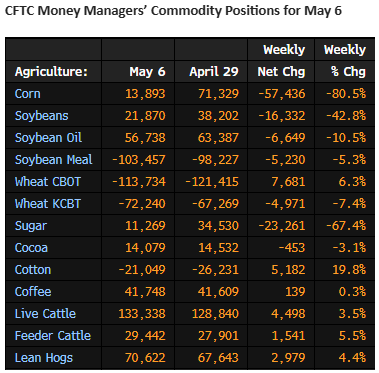Screen dimensions: 379x373
Task: Select the Coffee commodity label
Action: click(33, 292)
